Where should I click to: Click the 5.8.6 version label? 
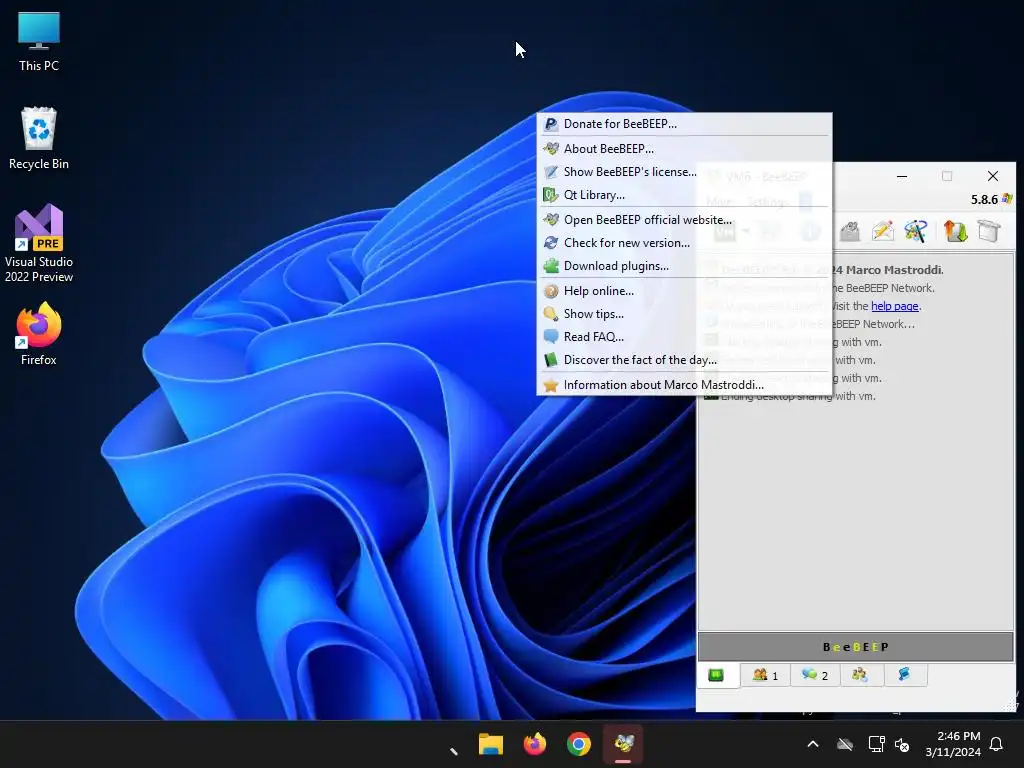pyautogui.click(x=984, y=199)
